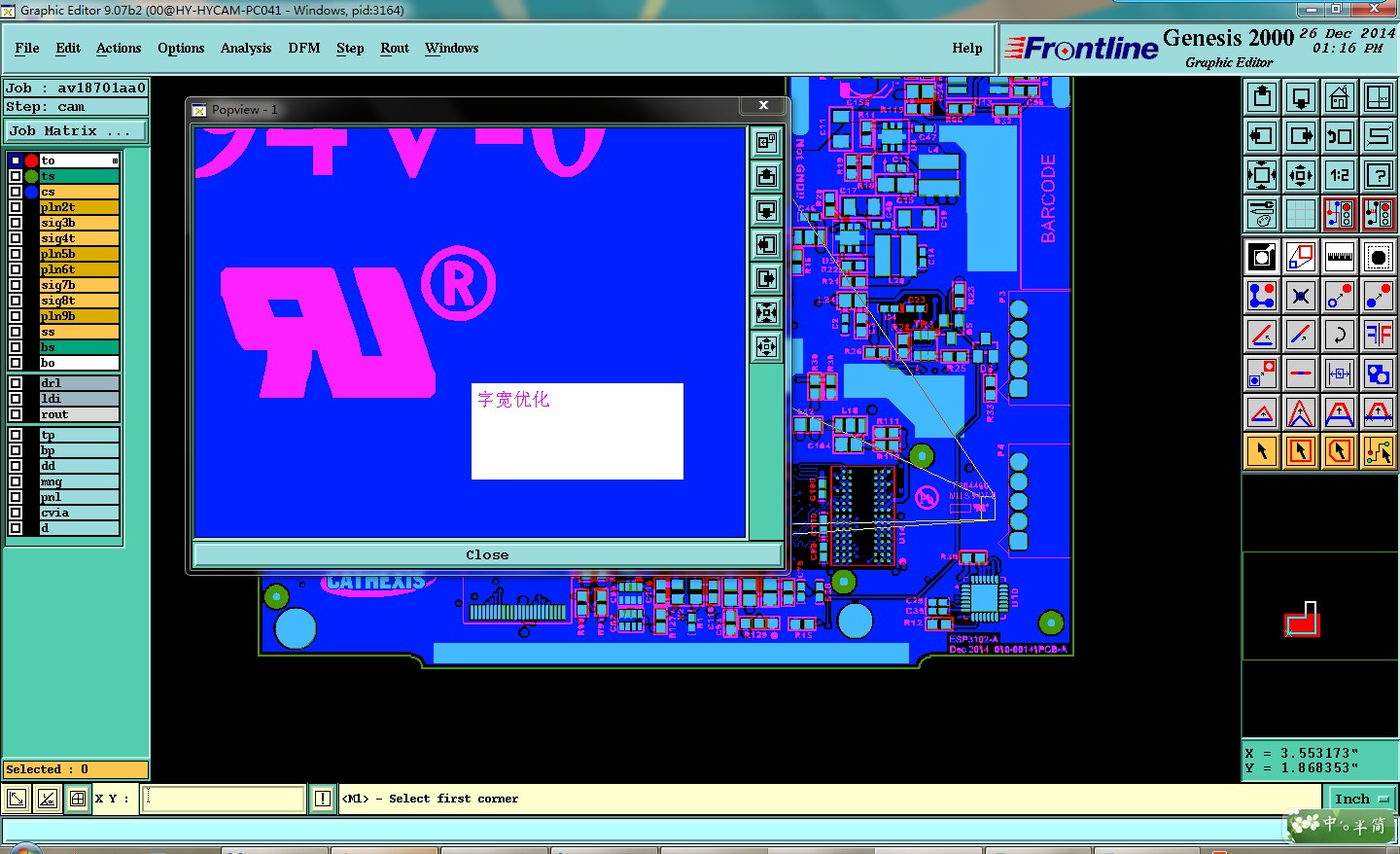Click the dimension measure icon with arrows

tap(1340, 374)
